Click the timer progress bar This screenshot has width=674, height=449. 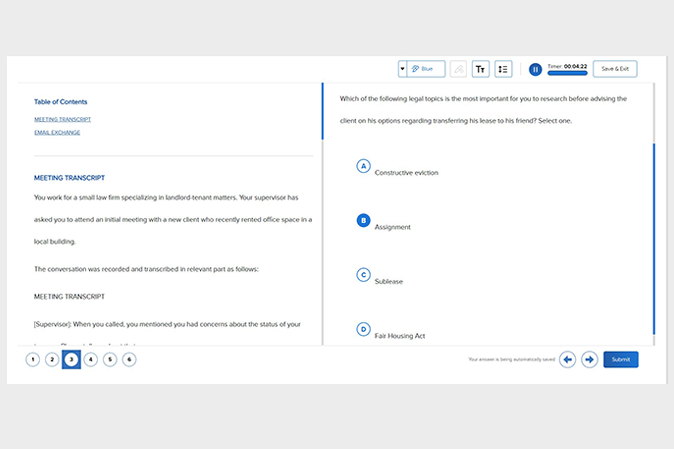tap(567, 73)
